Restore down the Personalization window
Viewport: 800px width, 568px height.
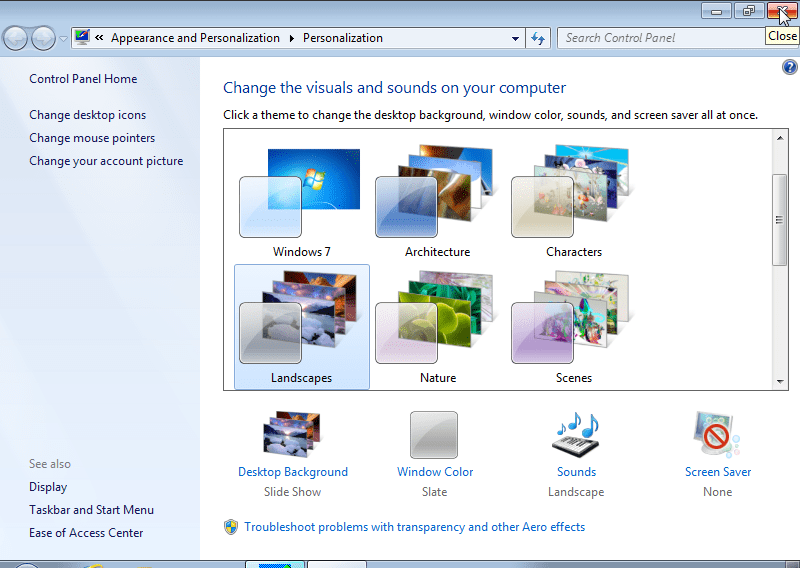(x=748, y=11)
